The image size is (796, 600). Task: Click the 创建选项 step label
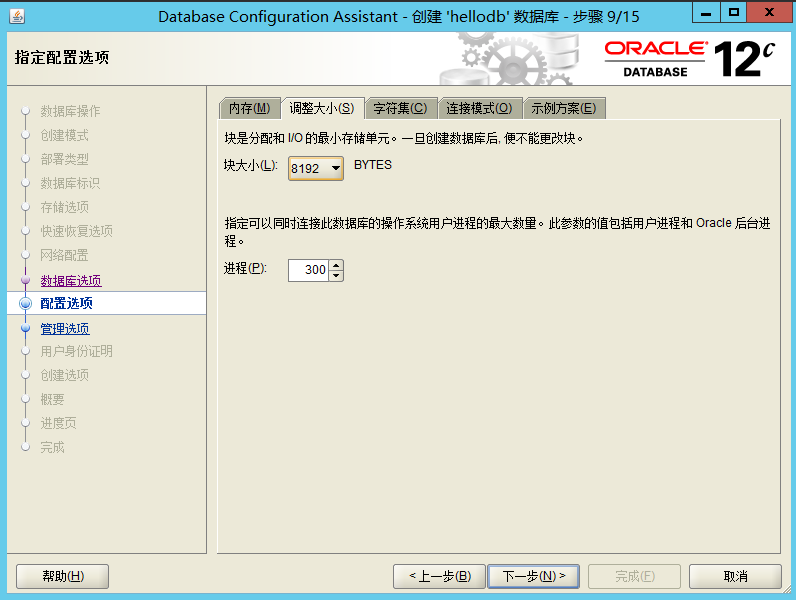64,375
